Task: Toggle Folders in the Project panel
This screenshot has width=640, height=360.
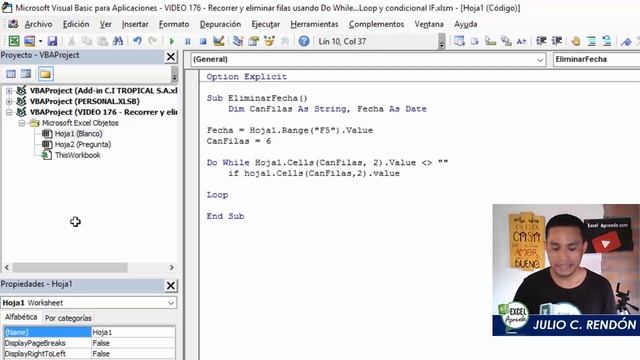Action: tap(45, 74)
